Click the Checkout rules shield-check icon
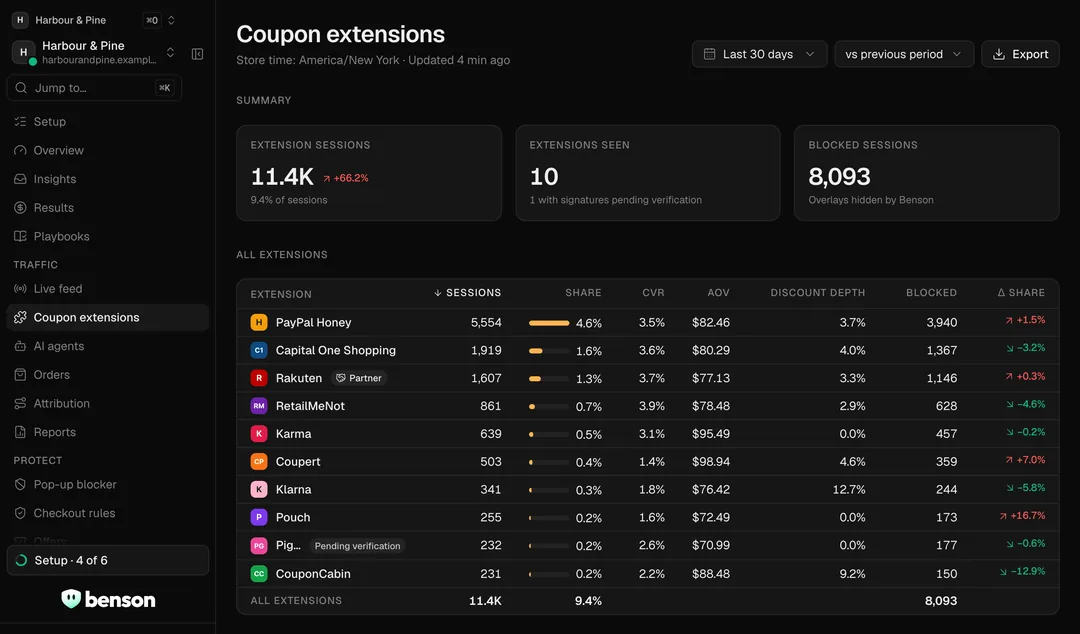 20,513
